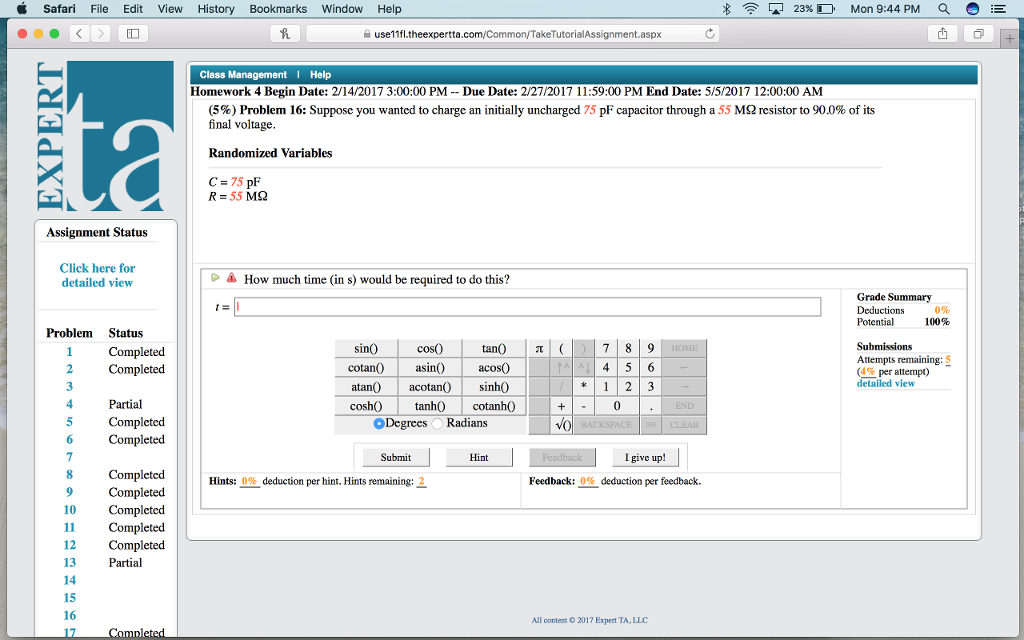The width and height of the screenshot is (1024, 640).
Task: Open the Bookmarks menu
Action: point(277,9)
